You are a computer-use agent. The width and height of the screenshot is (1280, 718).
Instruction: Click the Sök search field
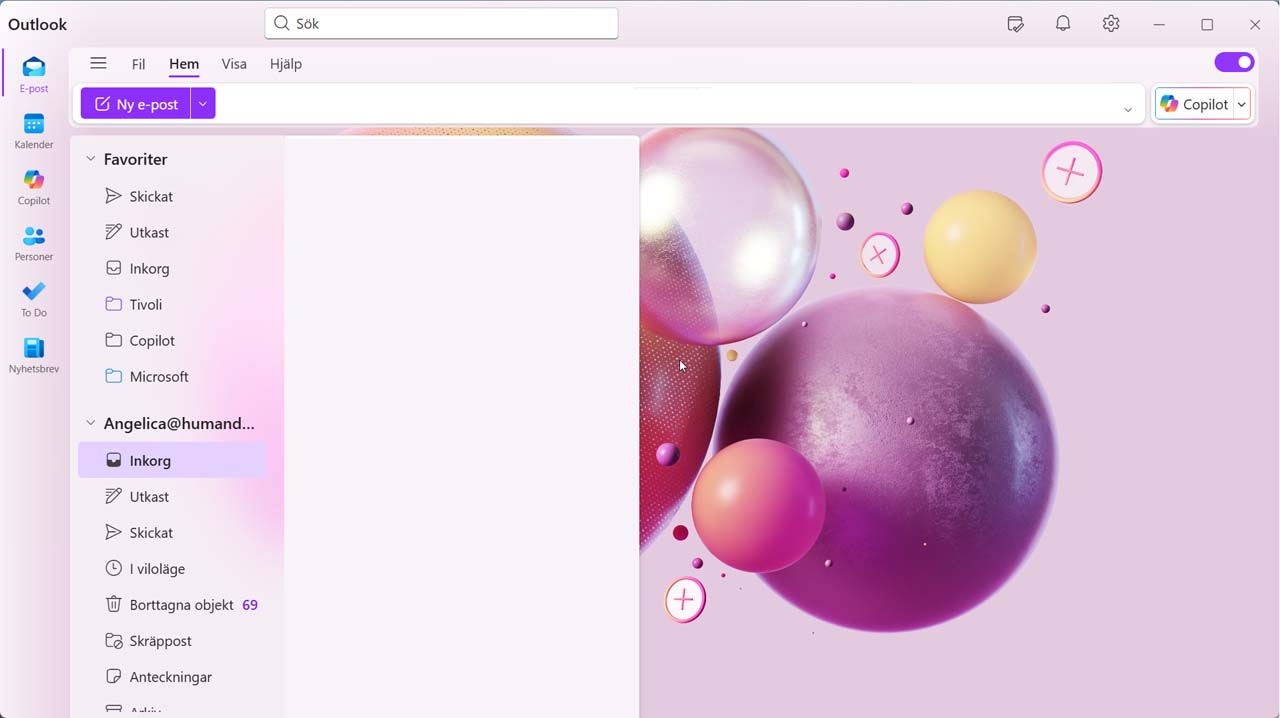click(441, 23)
